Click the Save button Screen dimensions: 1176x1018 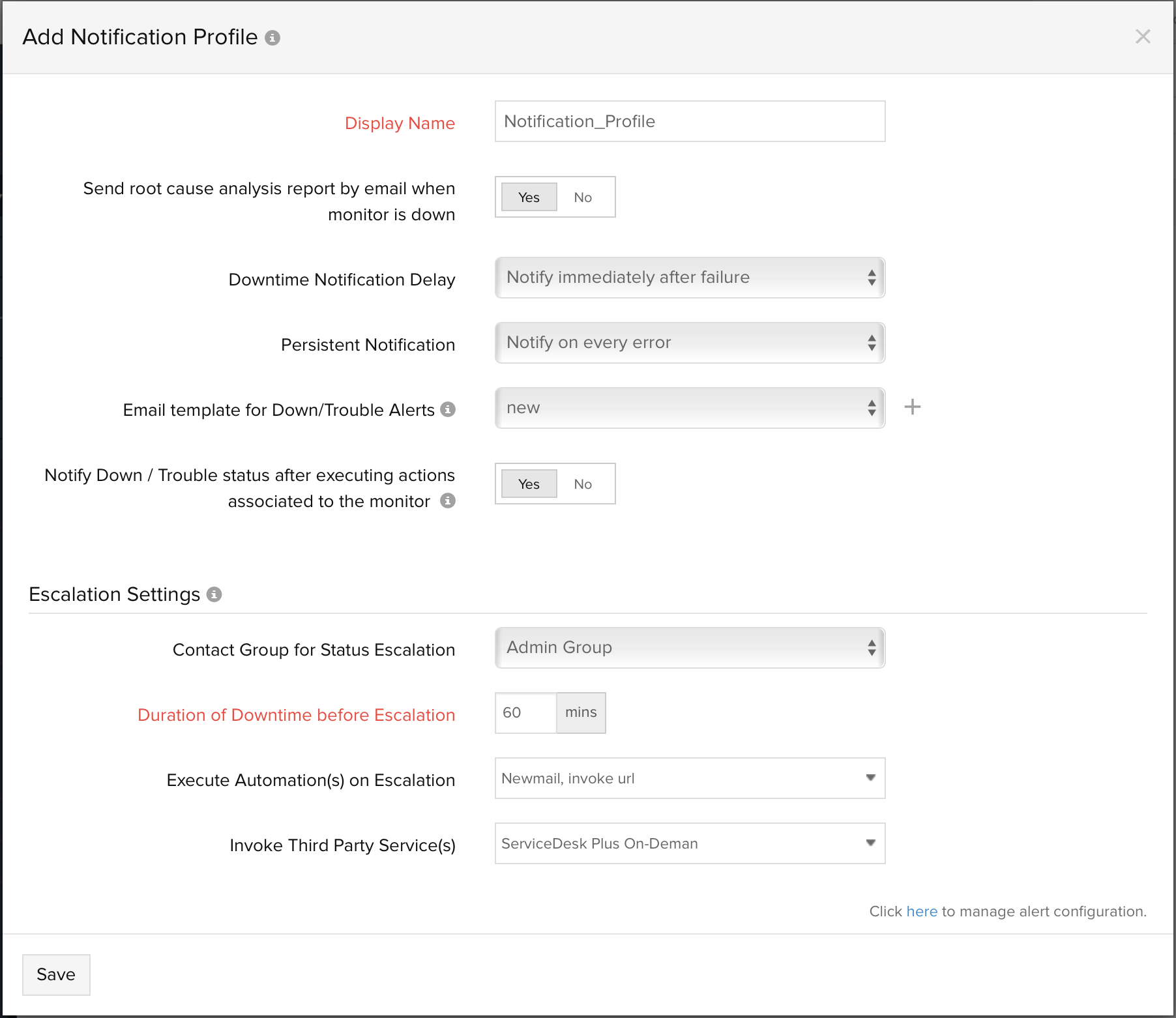click(56, 975)
